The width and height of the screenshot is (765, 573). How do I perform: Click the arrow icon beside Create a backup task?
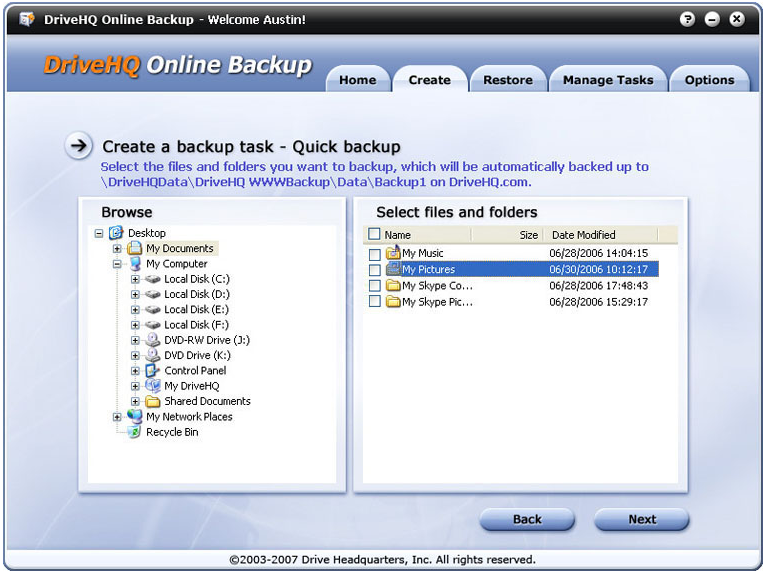[x=79, y=145]
